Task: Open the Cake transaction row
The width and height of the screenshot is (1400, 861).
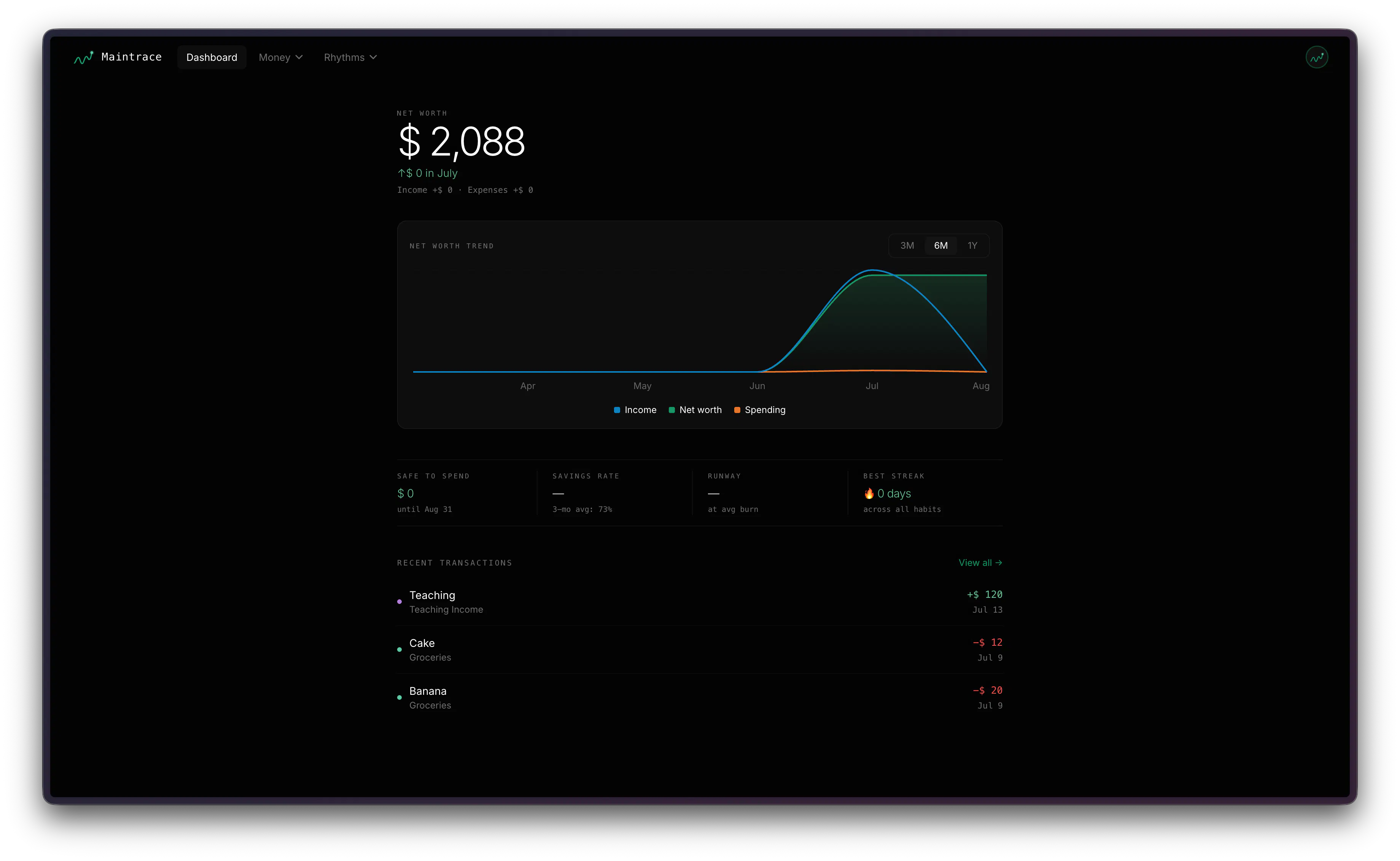Action: pos(700,649)
